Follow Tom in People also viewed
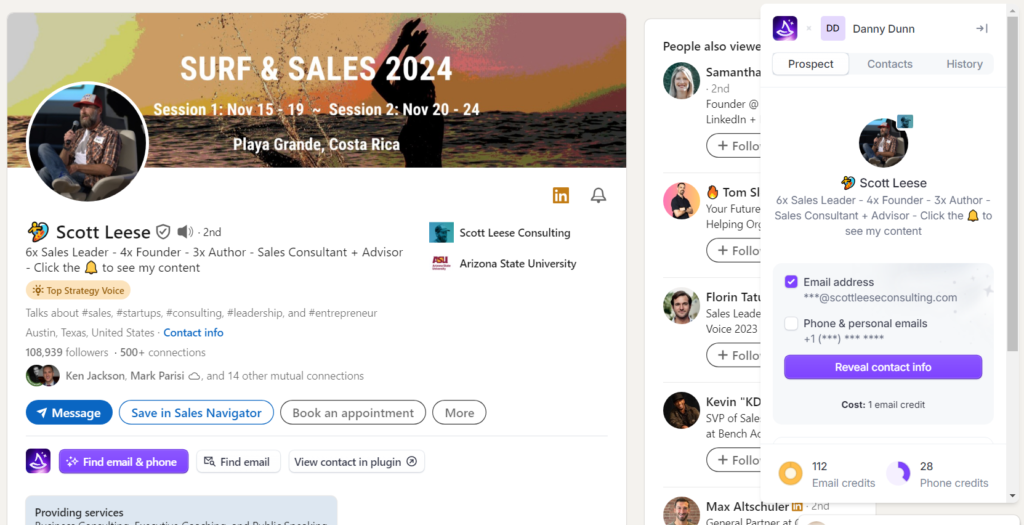1024x525 pixels. [x=735, y=251]
